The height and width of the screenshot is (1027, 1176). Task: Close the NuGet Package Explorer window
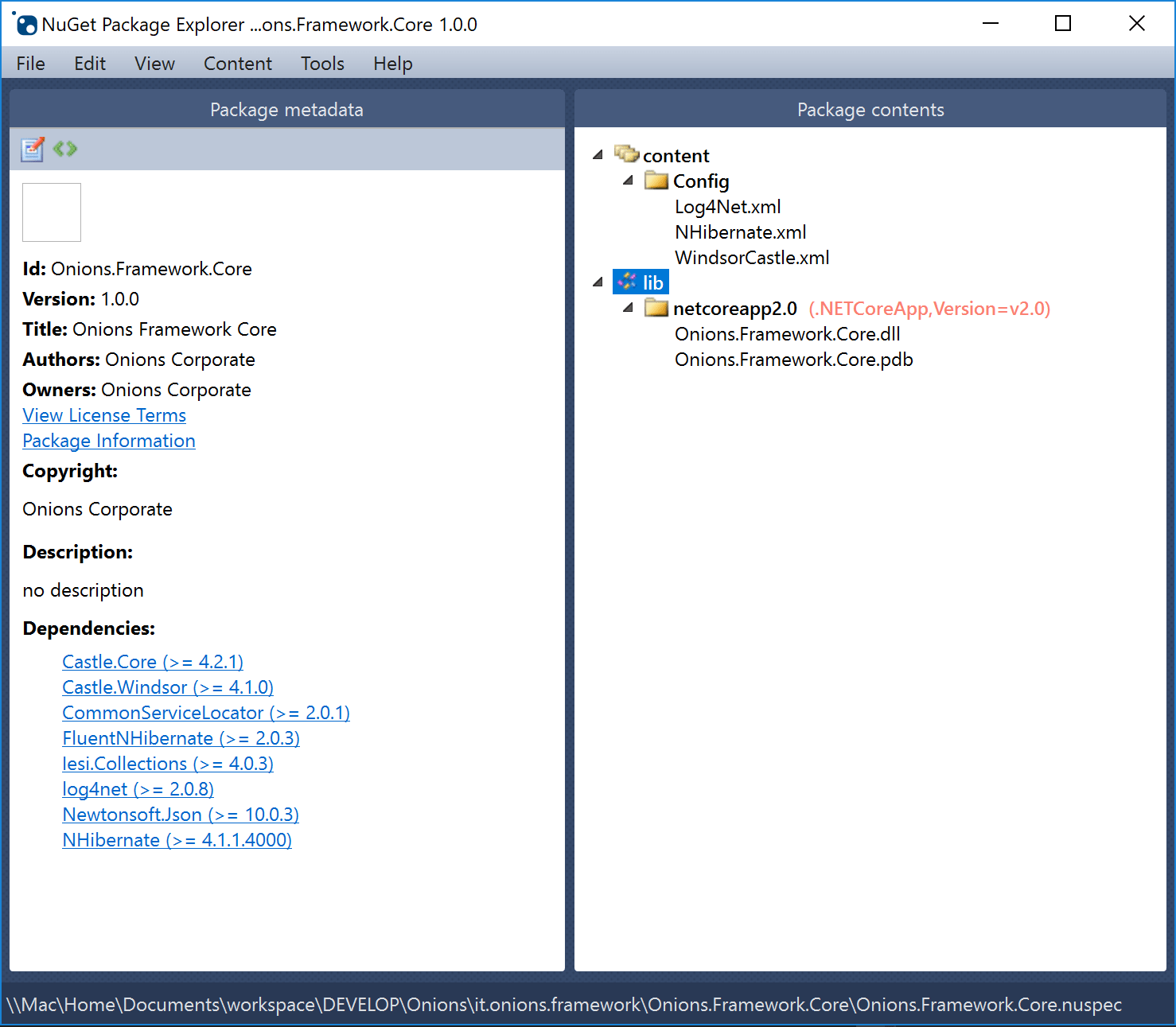pos(1137,24)
